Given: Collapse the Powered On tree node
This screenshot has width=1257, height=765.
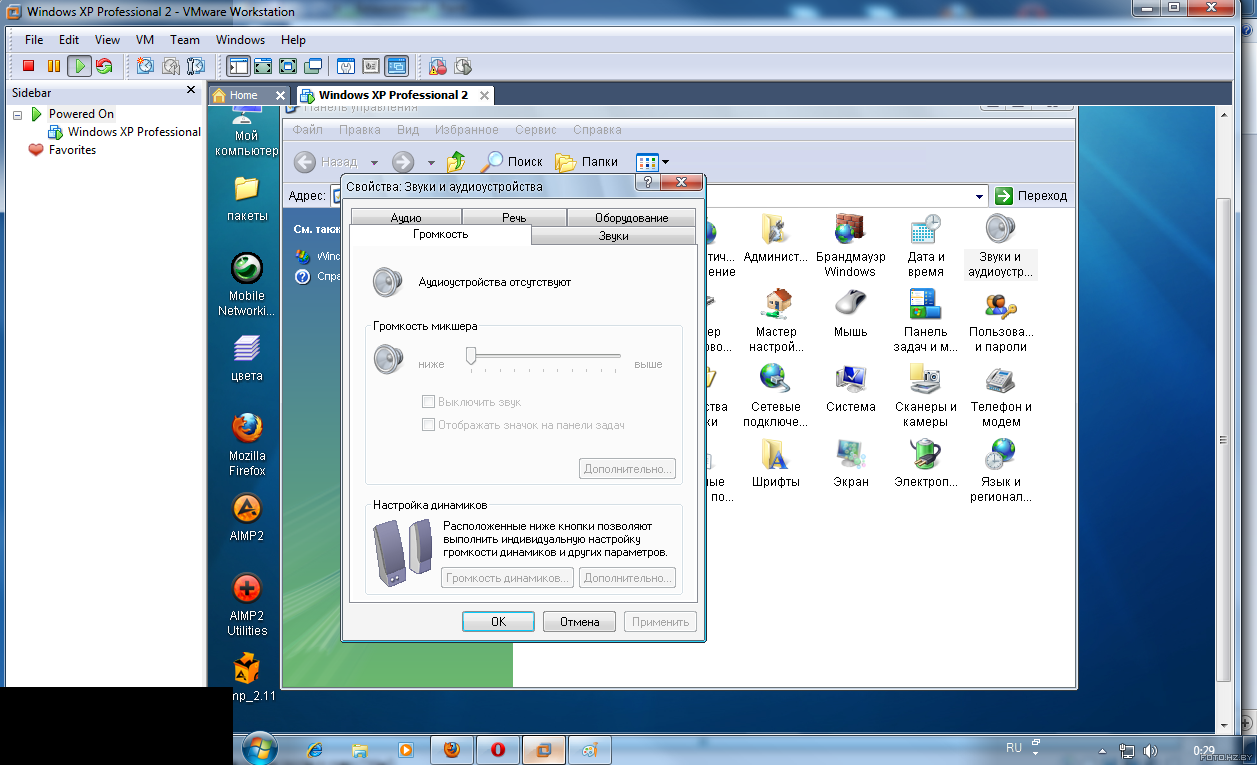Looking at the screenshot, I should click(17, 115).
